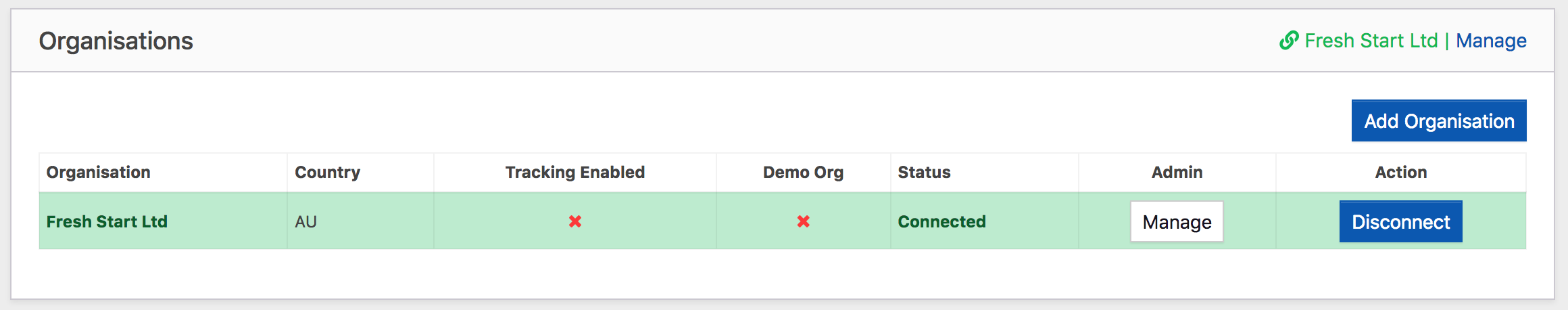Click the Connected status text
1568x310 pixels.
[x=941, y=221]
